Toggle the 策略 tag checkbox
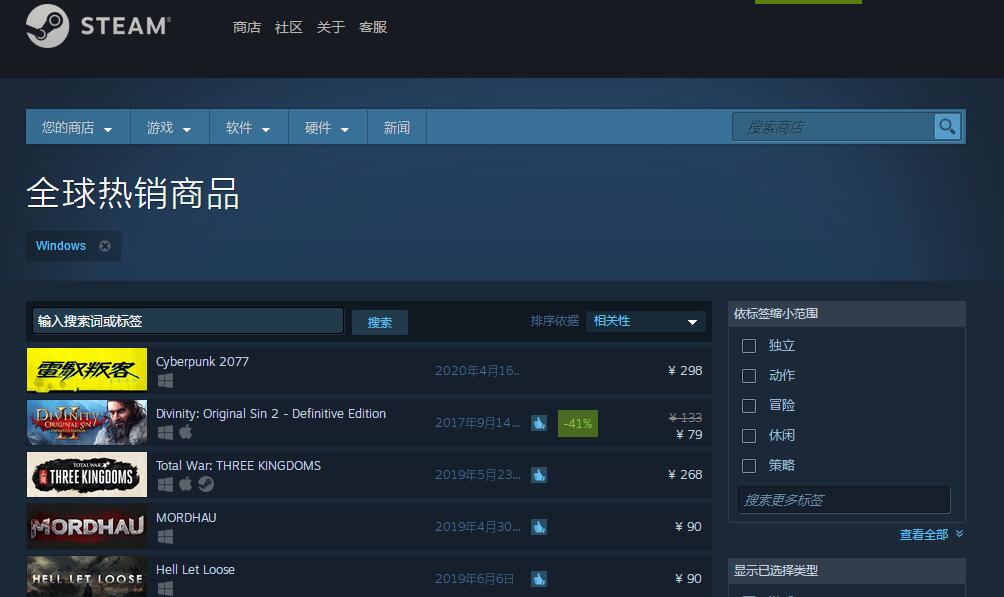Screen dimensions: 1004x597 (749, 466)
